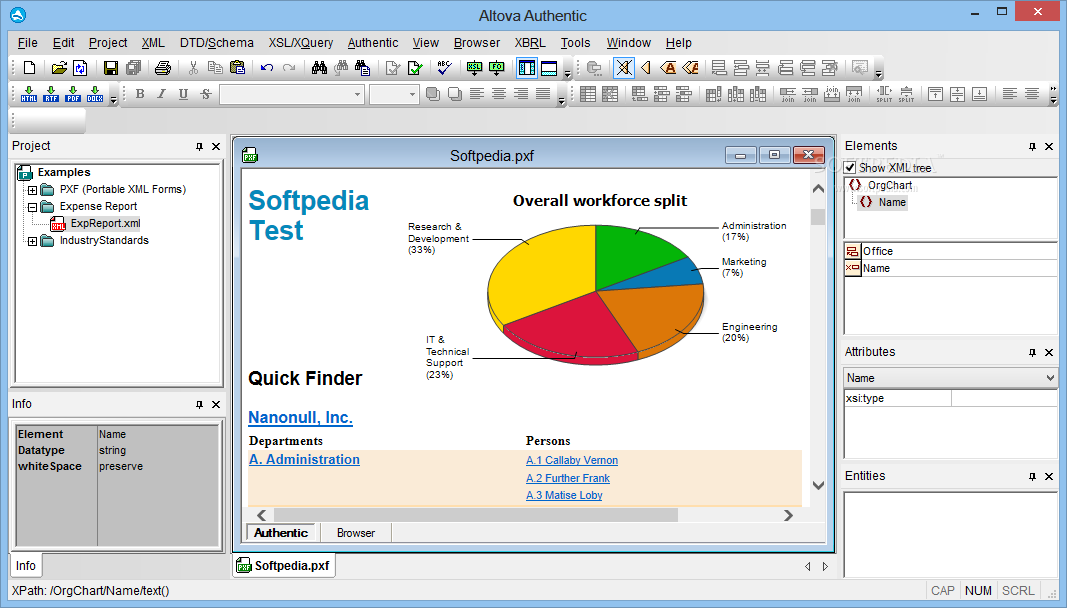The height and width of the screenshot is (608, 1067).
Task: Collapse the Expense Report folder
Action: tap(32, 207)
